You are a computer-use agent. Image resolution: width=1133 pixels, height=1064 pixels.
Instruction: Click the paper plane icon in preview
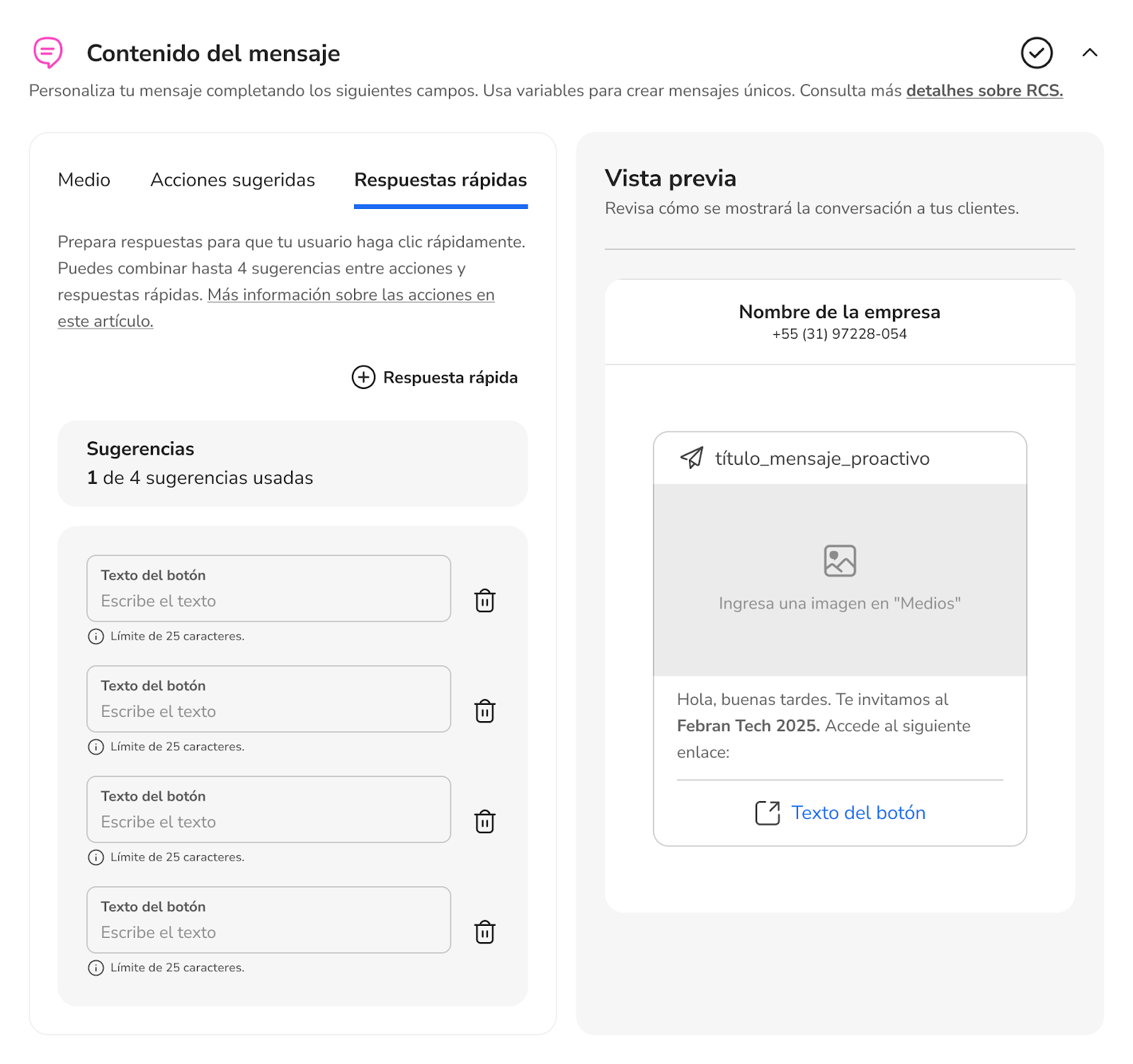tap(692, 458)
